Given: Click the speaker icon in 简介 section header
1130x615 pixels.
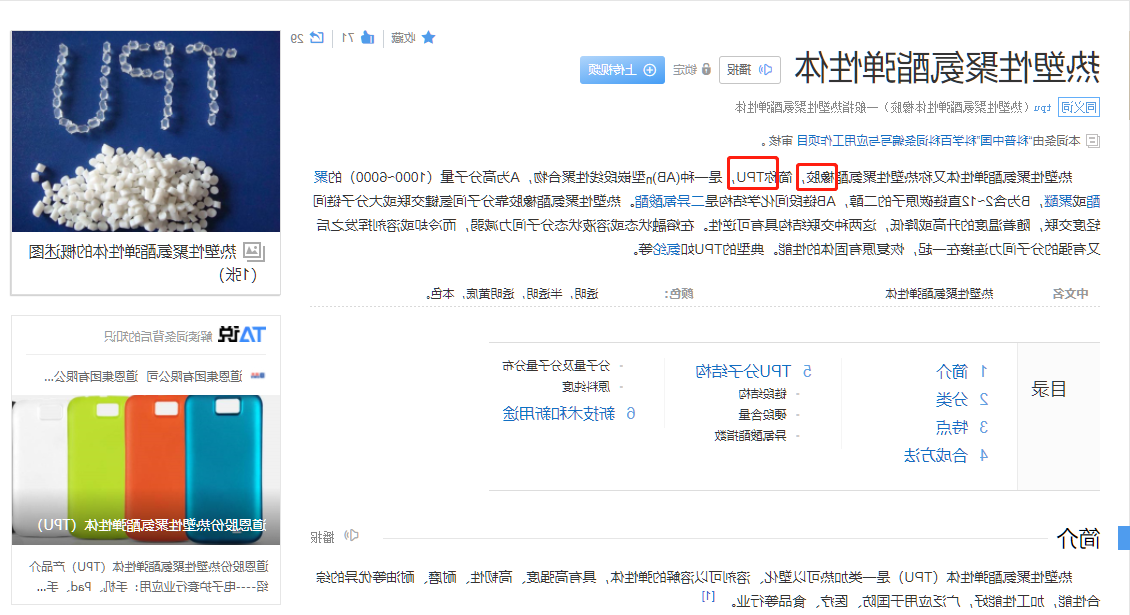Looking at the screenshot, I should (351, 536).
